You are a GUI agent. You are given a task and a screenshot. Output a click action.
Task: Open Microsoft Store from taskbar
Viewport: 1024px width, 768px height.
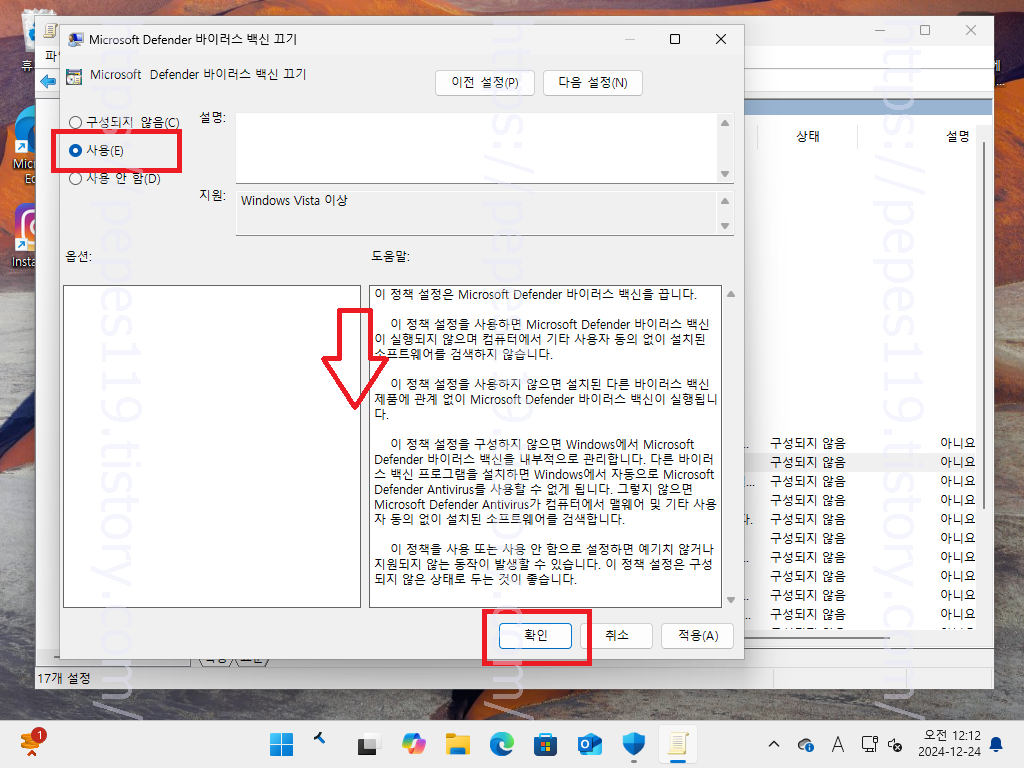(545, 744)
